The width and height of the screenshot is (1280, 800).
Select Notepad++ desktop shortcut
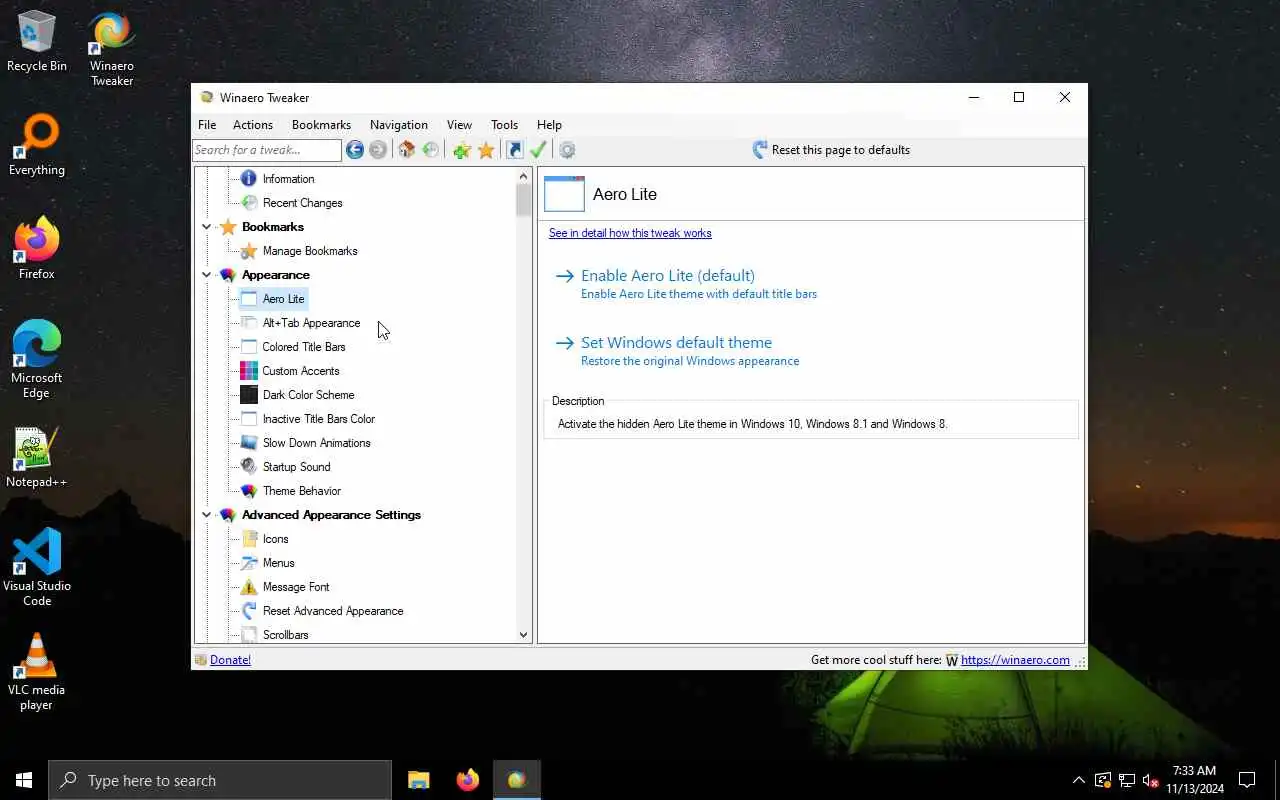(x=37, y=457)
